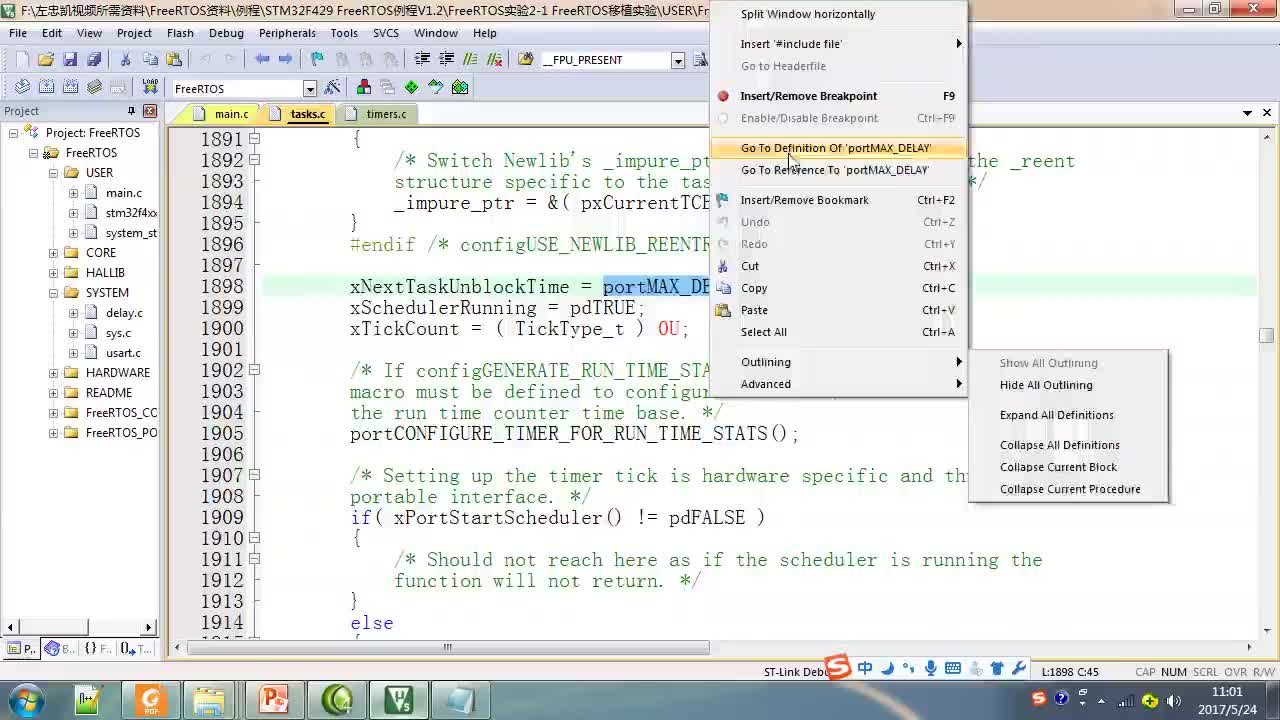
Task: Open the FreeRTOS target selection dropdown
Action: point(310,89)
